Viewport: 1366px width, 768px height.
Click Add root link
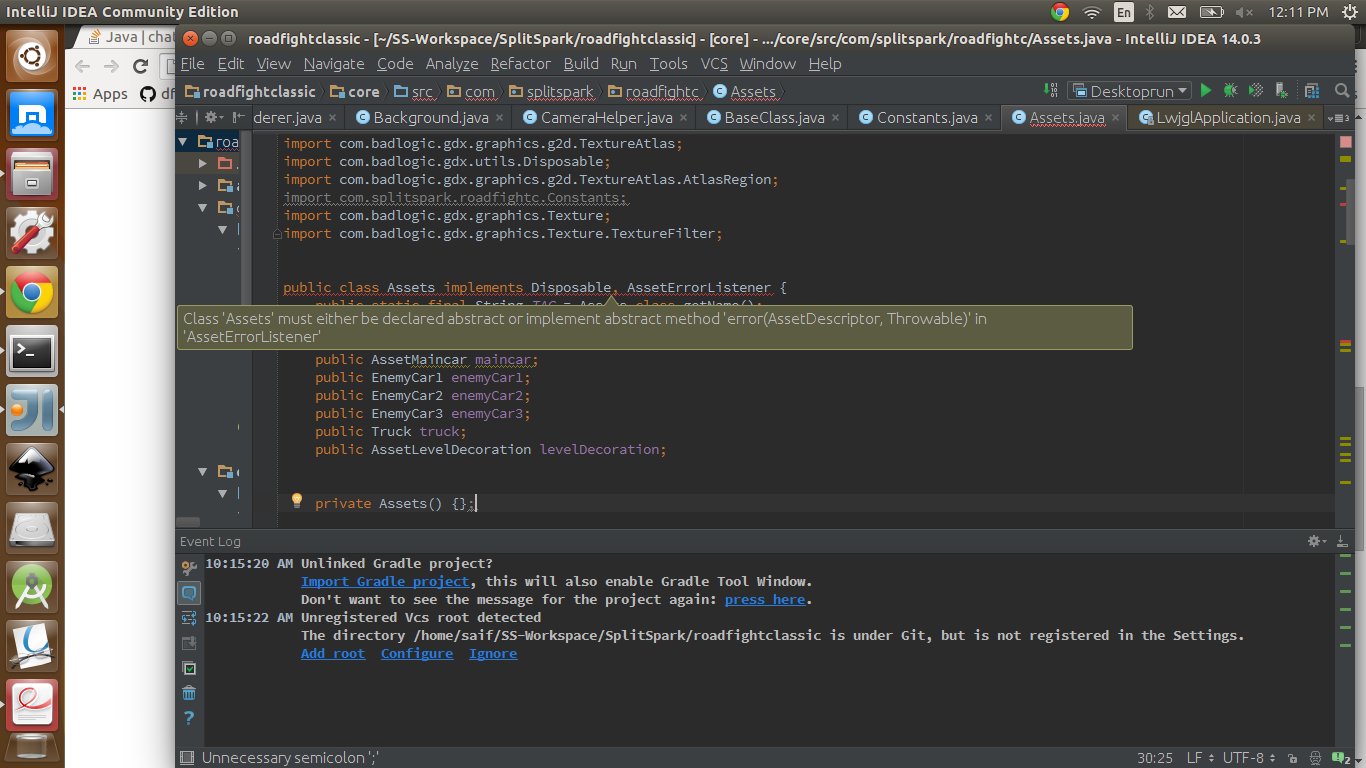point(333,653)
